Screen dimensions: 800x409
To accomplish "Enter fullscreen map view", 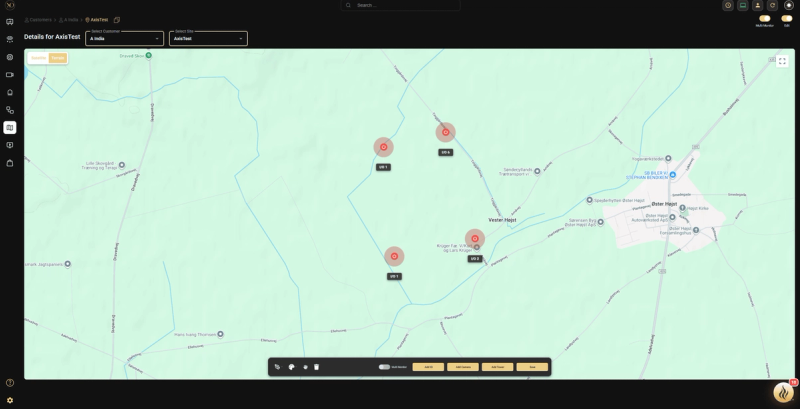I will coord(782,61).
